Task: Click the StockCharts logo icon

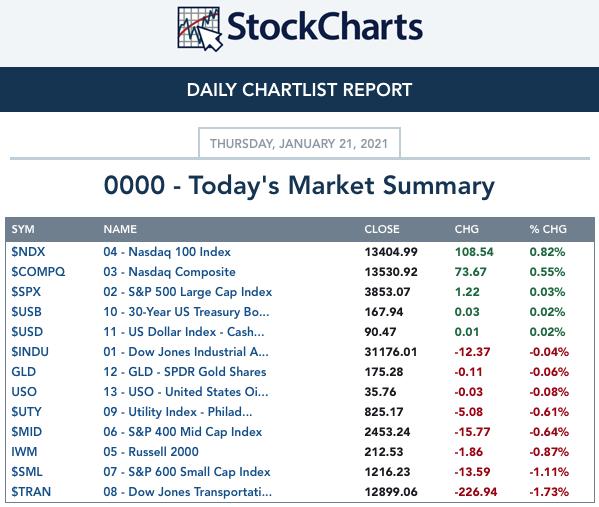Action: click(199, 29)
